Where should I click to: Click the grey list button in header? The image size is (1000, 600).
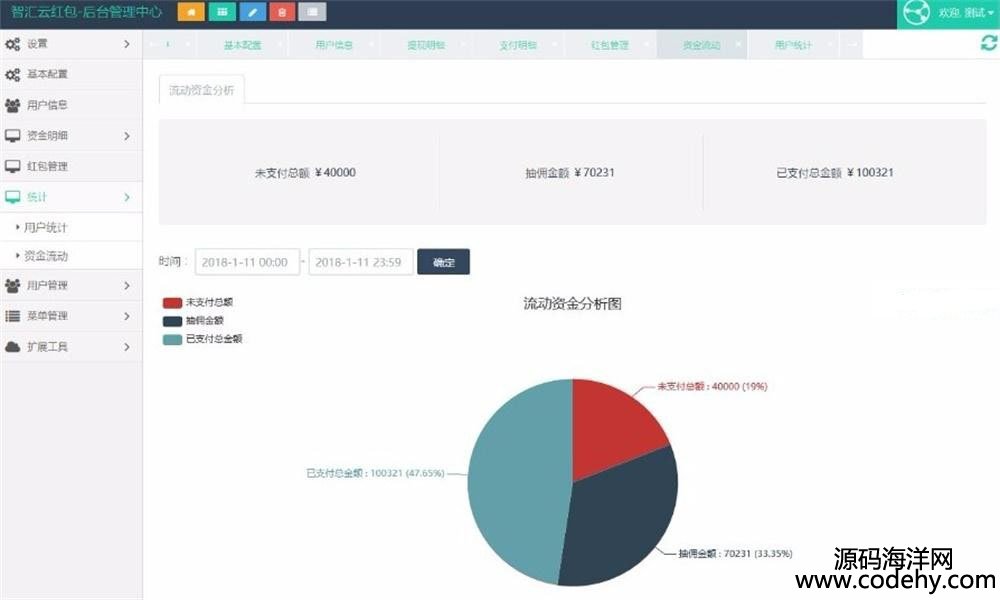tap(312, 11)
